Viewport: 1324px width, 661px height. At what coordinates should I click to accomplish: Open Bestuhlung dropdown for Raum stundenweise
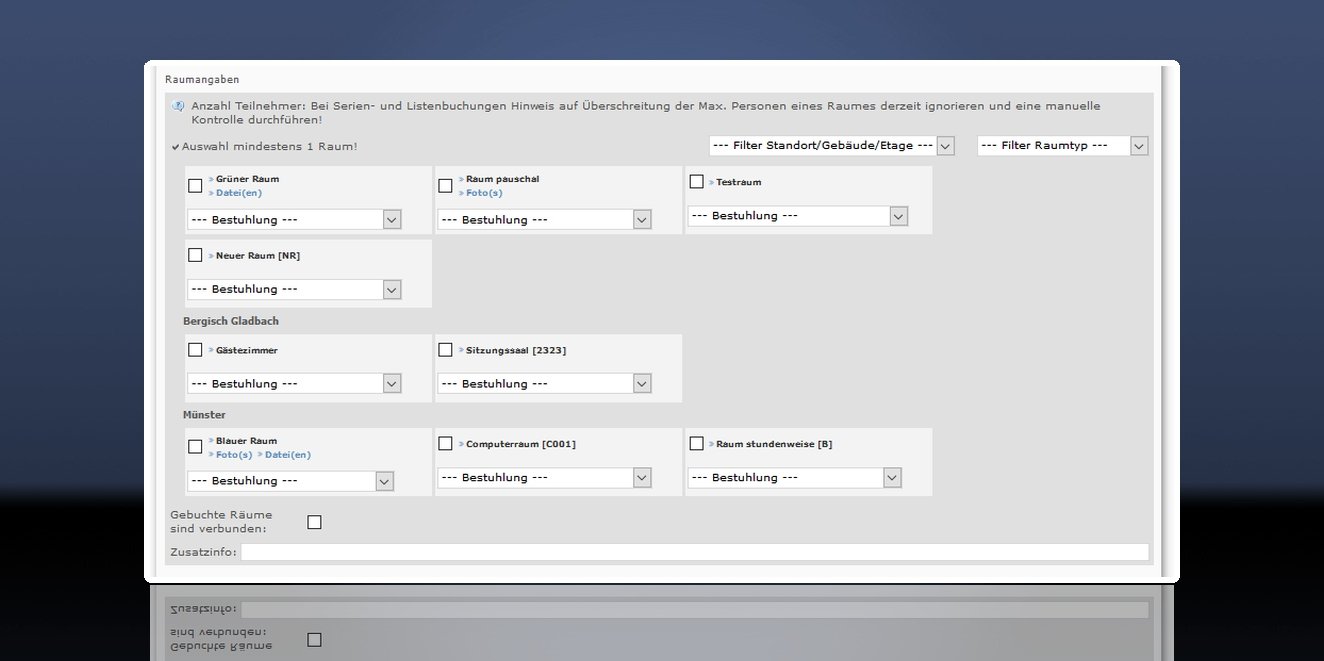tap(794, 478)
